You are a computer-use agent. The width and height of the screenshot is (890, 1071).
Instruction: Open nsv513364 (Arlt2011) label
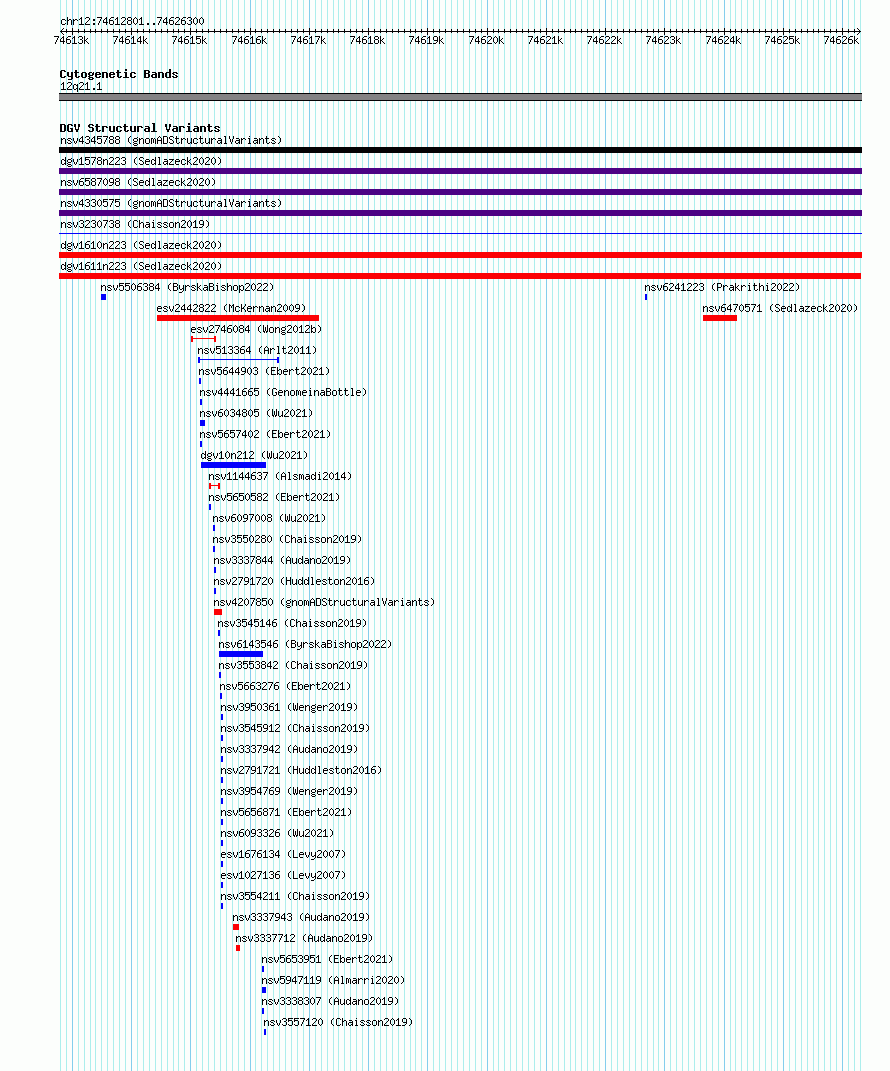pos(257,350)
